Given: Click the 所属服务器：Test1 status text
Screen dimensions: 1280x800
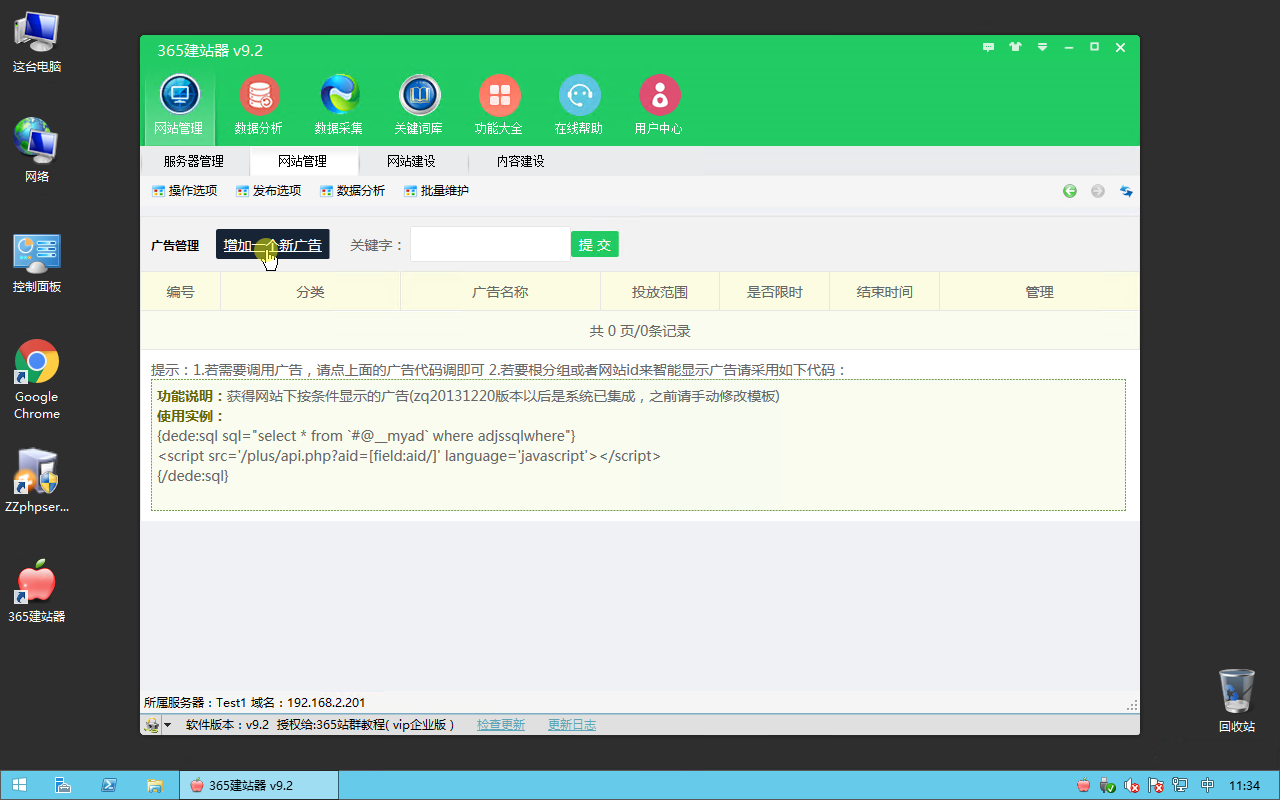Looking at the screenshot, I should (195, 703).
